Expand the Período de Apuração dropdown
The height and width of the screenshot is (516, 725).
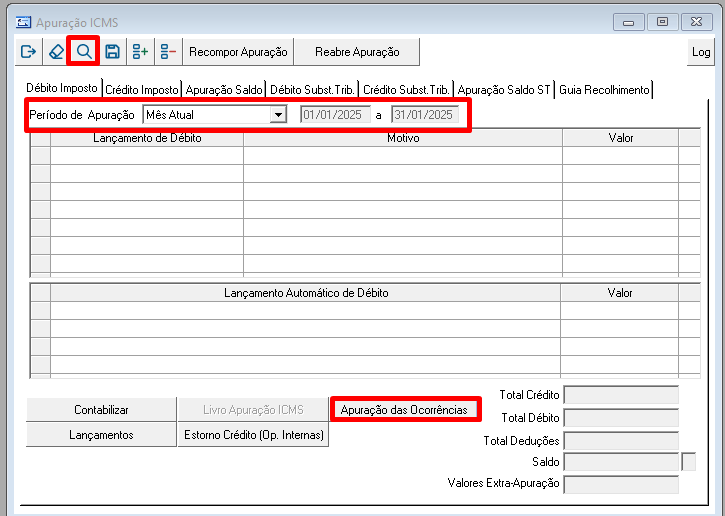coord(277,115)
